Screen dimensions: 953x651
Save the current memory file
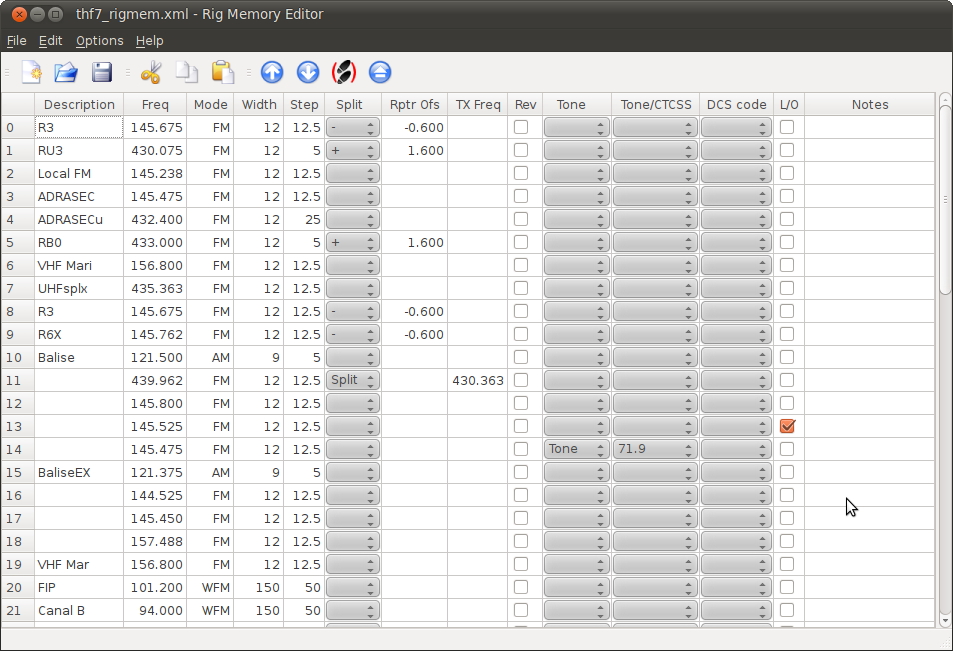click(x=102, y=72)
